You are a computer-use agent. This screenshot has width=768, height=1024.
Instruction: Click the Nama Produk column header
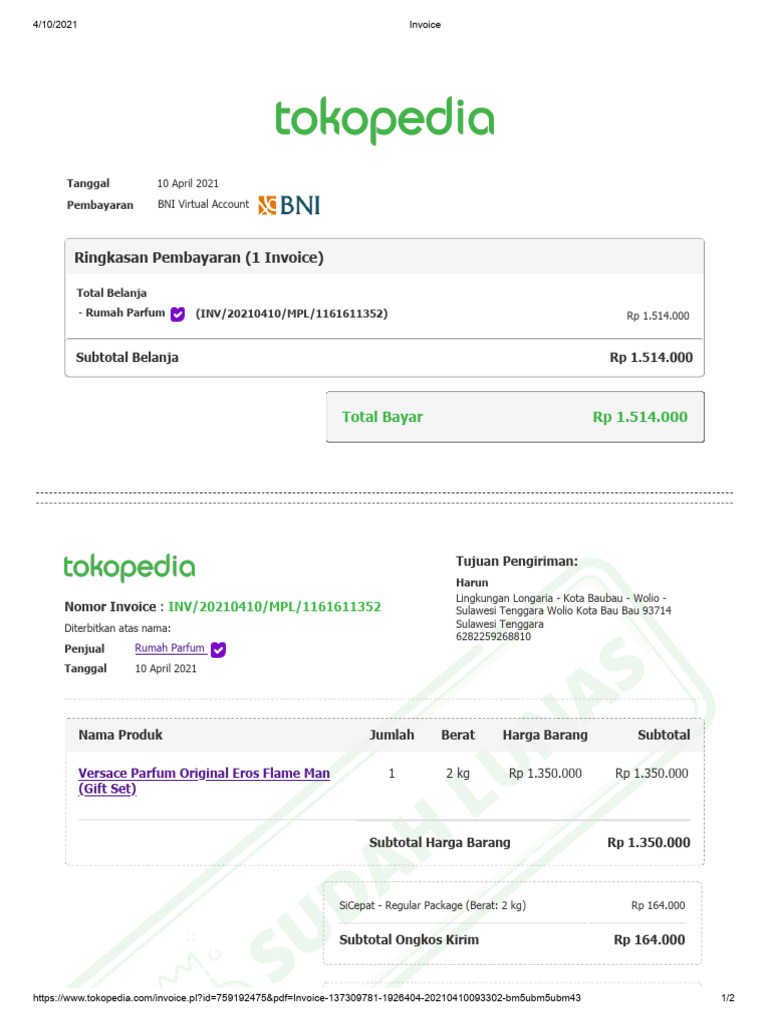pos(121,735)
